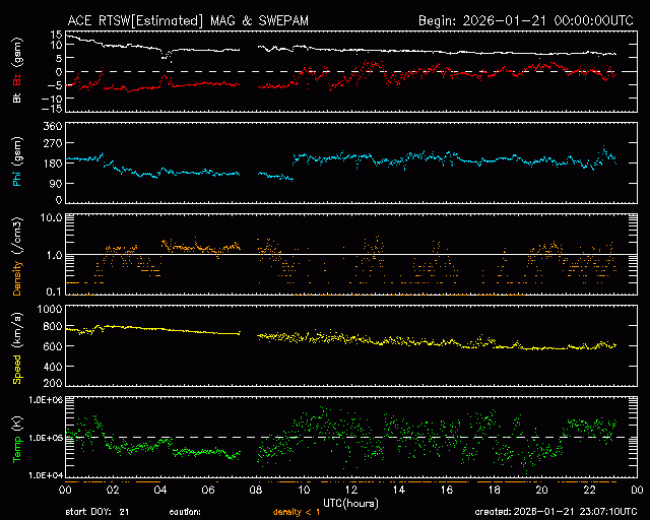Click hour tick label '02' on time axis
Image resolution: width=650 pixels, height=520 pixels.
pos(113,490)
